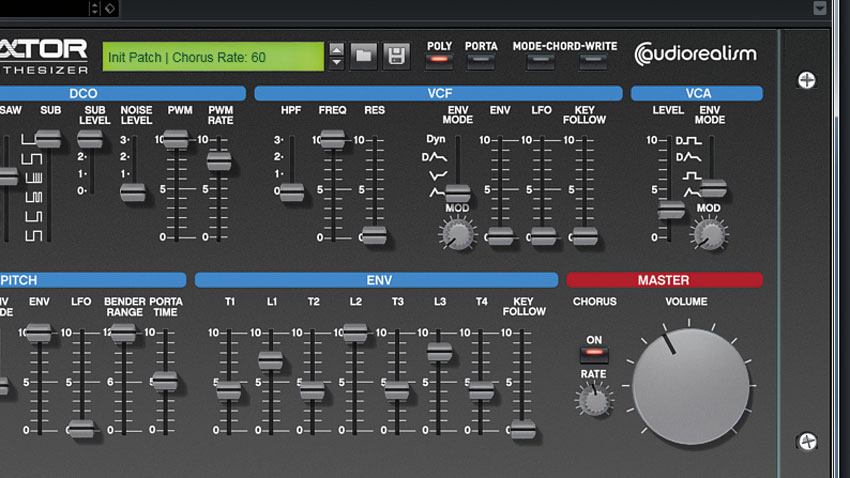Click the diamond icon in host title bar
Viewport: 850px width, 478px height.
pos(110,8)
